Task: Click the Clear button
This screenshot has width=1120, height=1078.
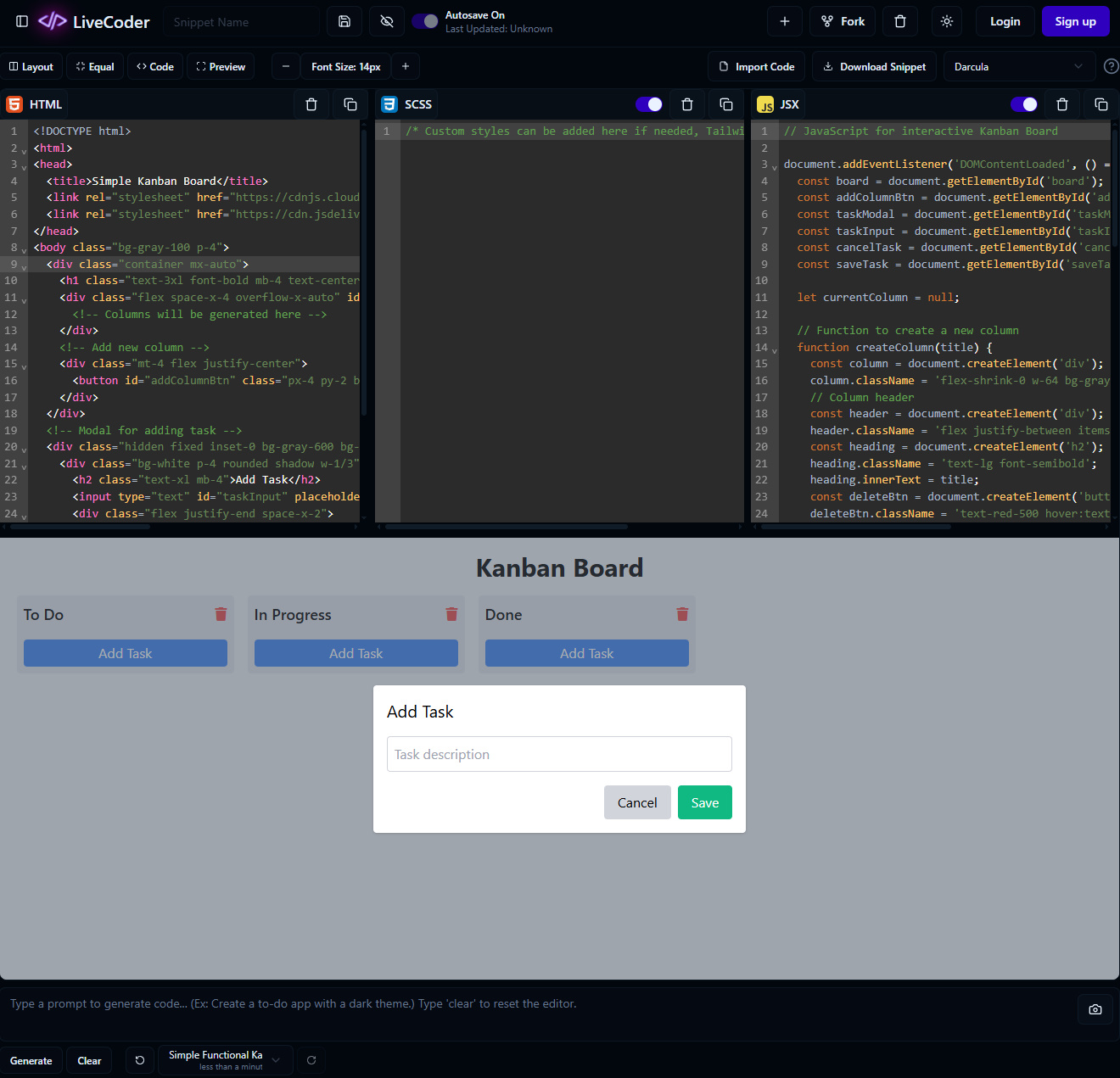Action: (89, 1060)
